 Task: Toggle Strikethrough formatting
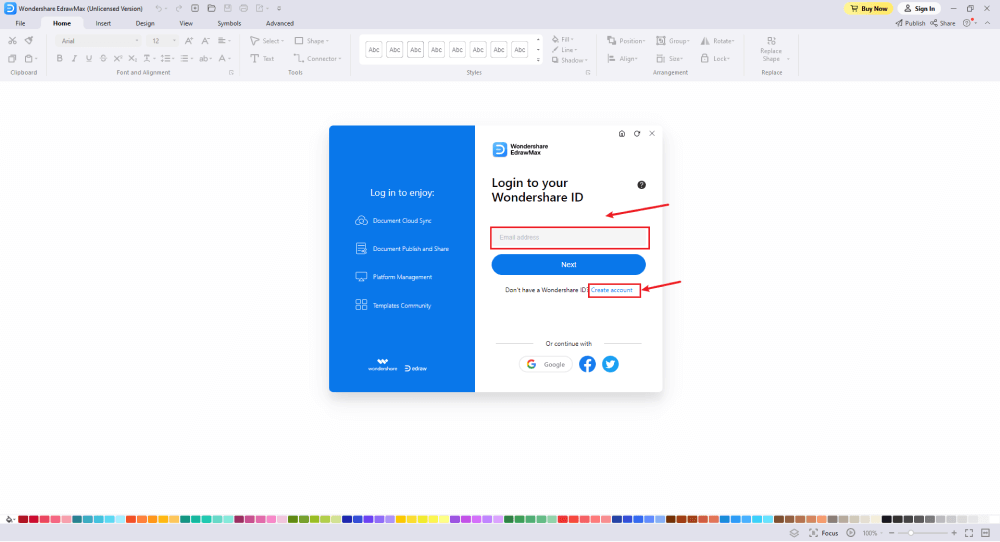point(103,59)
